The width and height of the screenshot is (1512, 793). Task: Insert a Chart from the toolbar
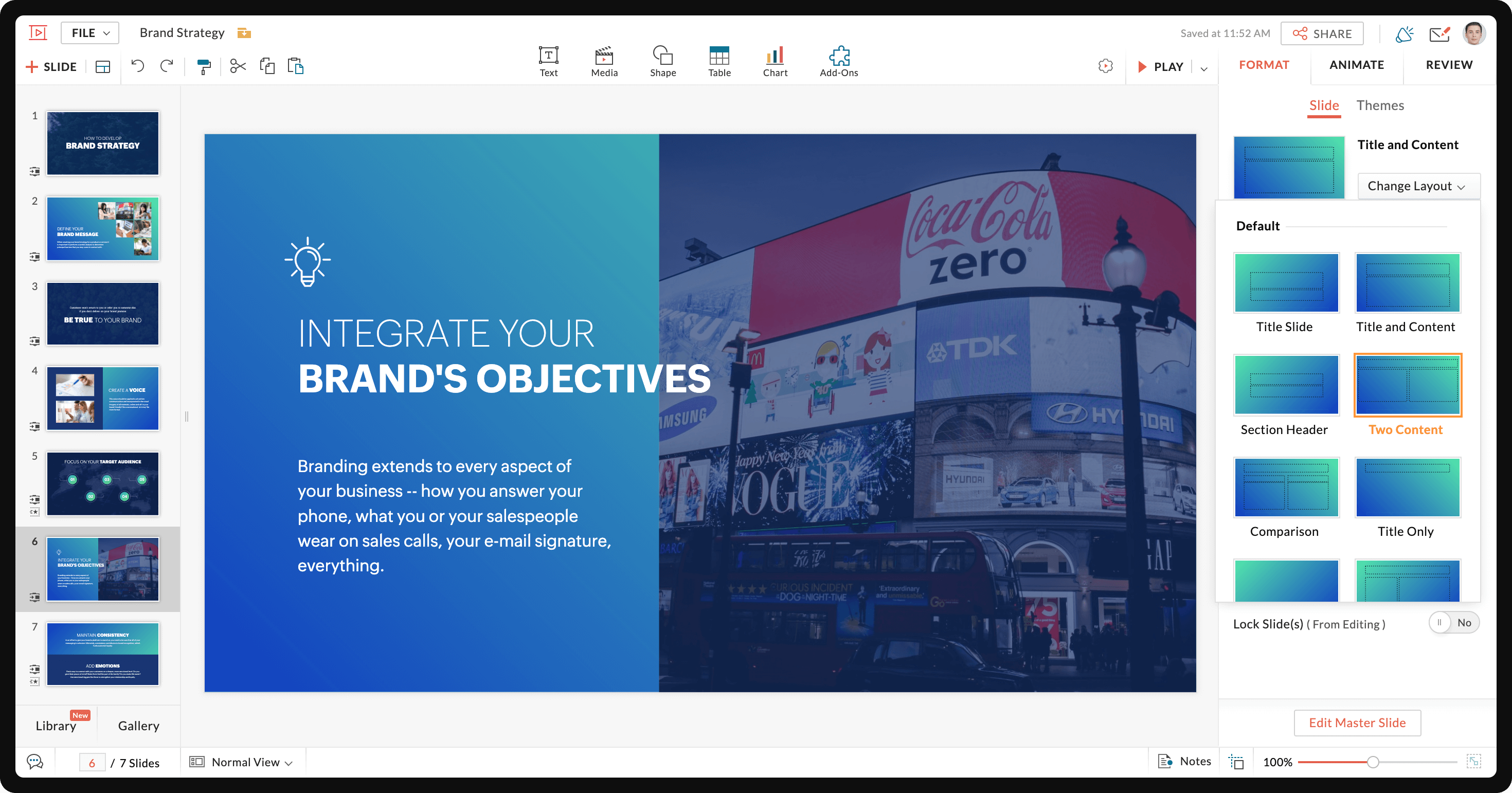[x=775, y=62]
